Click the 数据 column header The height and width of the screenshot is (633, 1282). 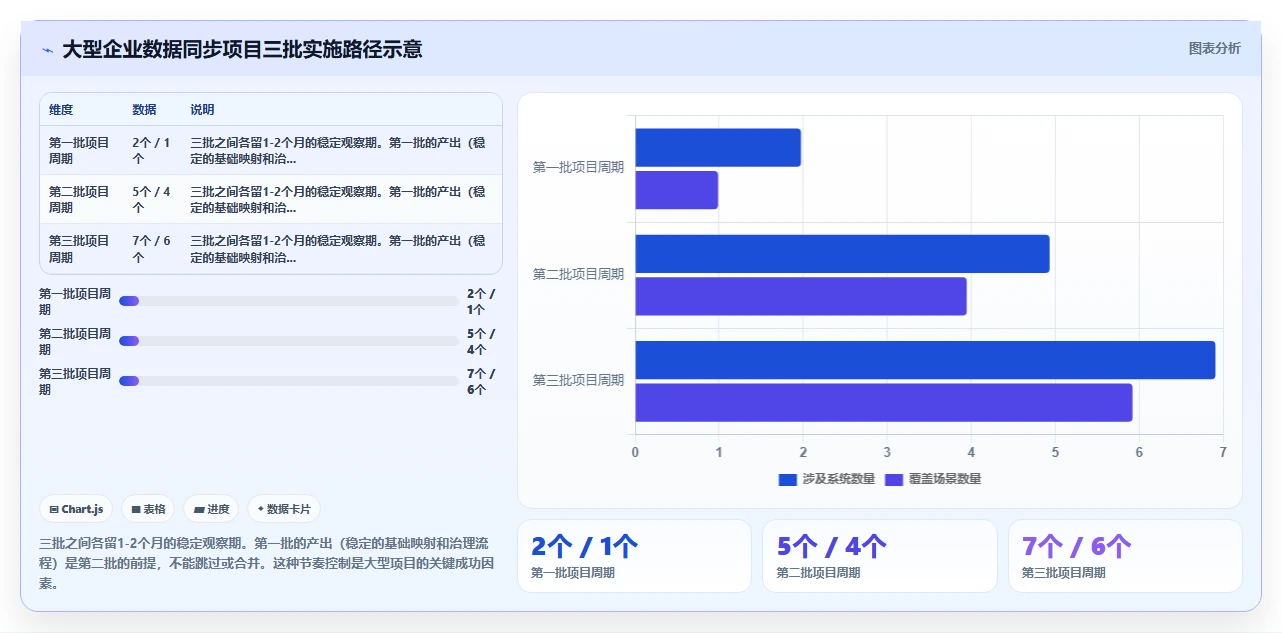[x=144, y=110]
